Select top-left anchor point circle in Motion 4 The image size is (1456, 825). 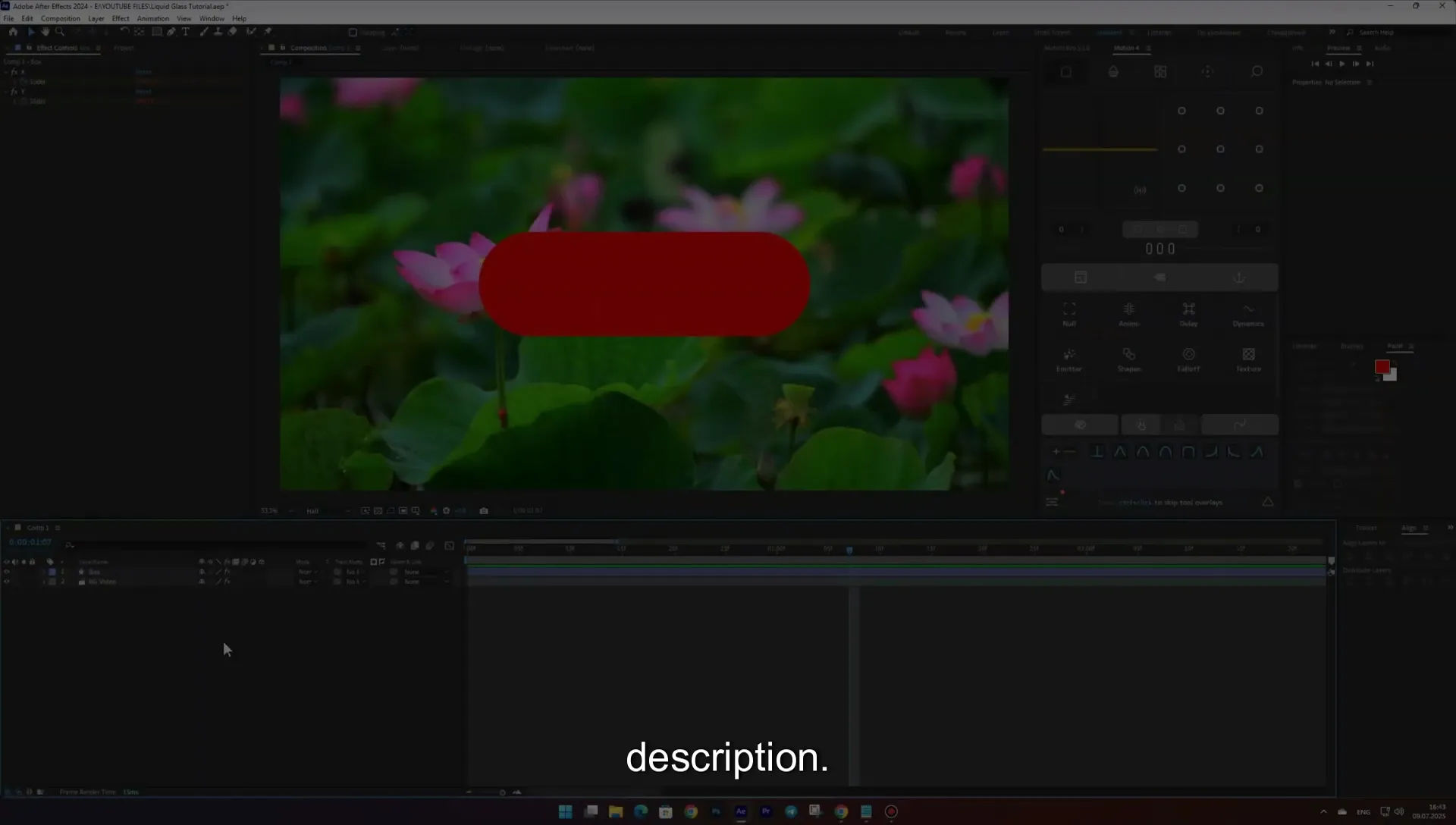pyautogui.click(x=1181, y=111)
